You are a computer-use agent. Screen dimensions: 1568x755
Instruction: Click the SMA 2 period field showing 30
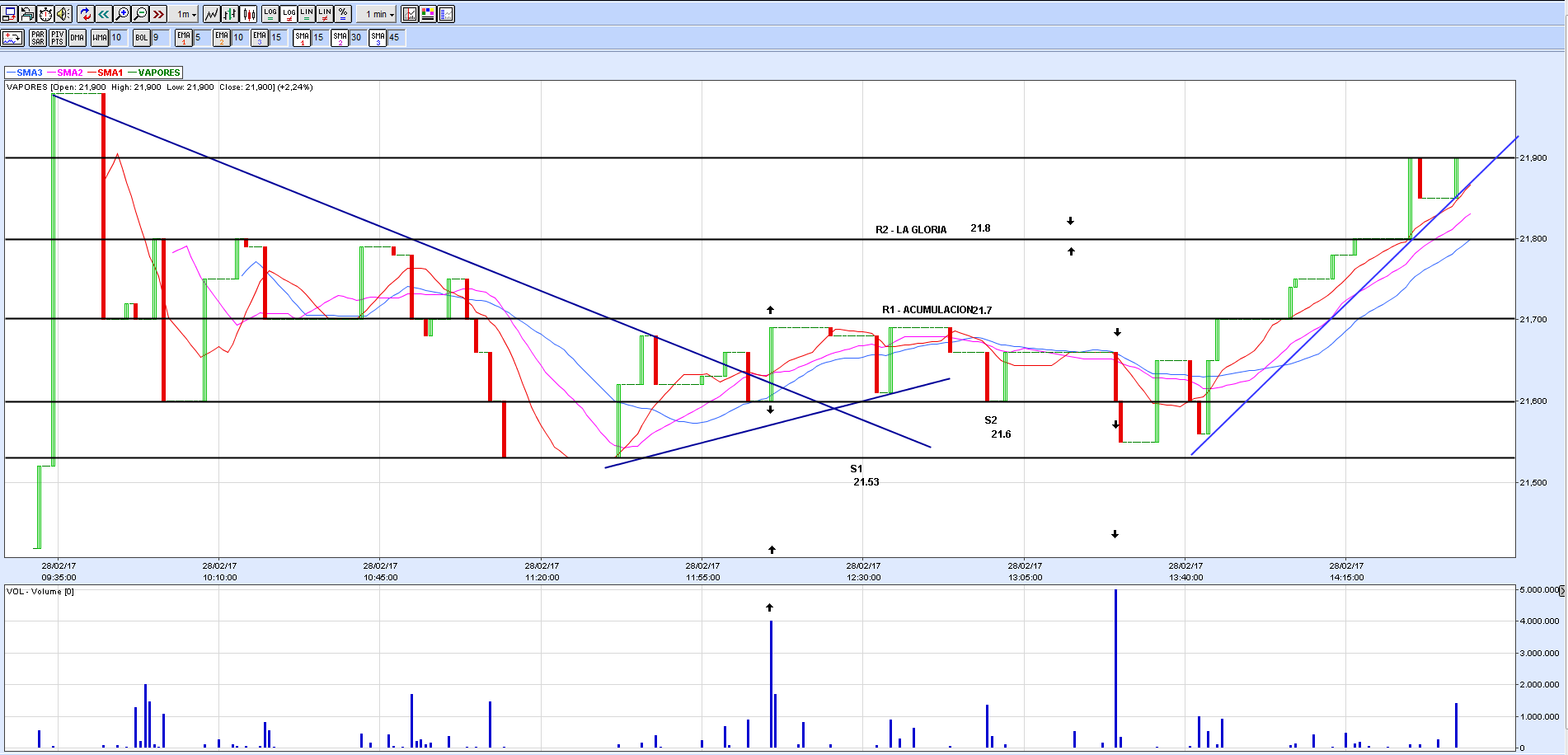(358, 38)
